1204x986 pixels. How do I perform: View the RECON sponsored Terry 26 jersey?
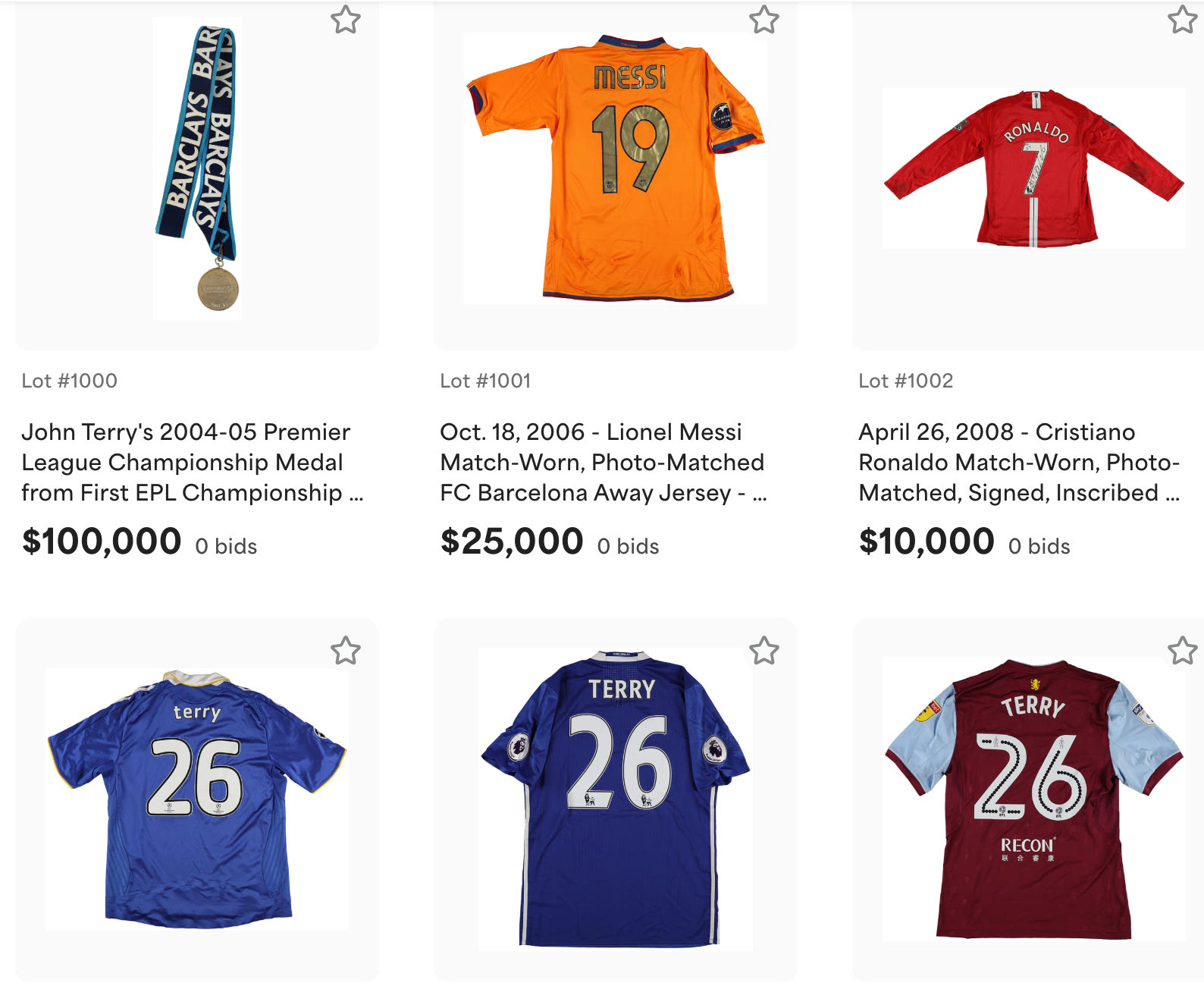coord(1033,799)
